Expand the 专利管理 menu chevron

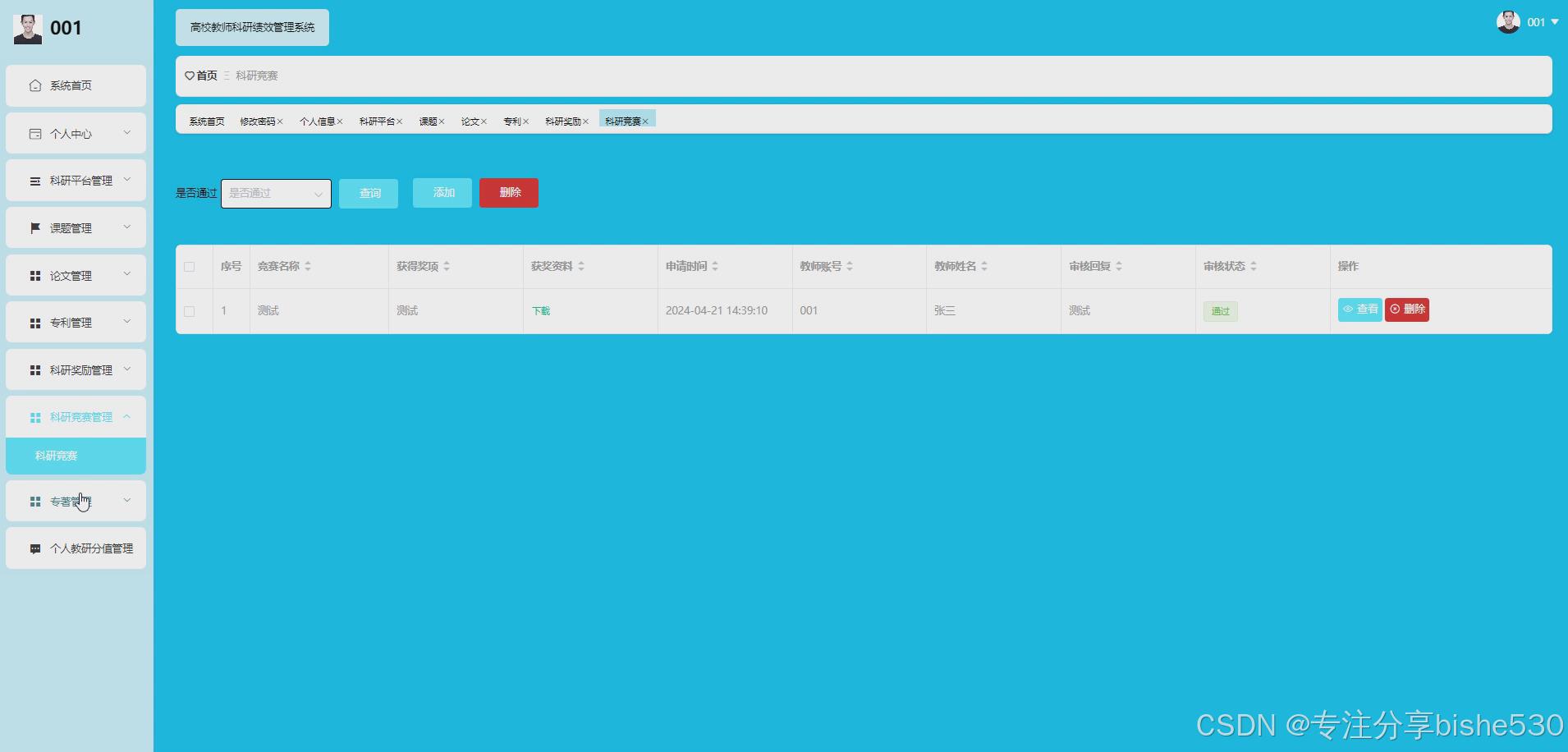[x=127, y=322]
